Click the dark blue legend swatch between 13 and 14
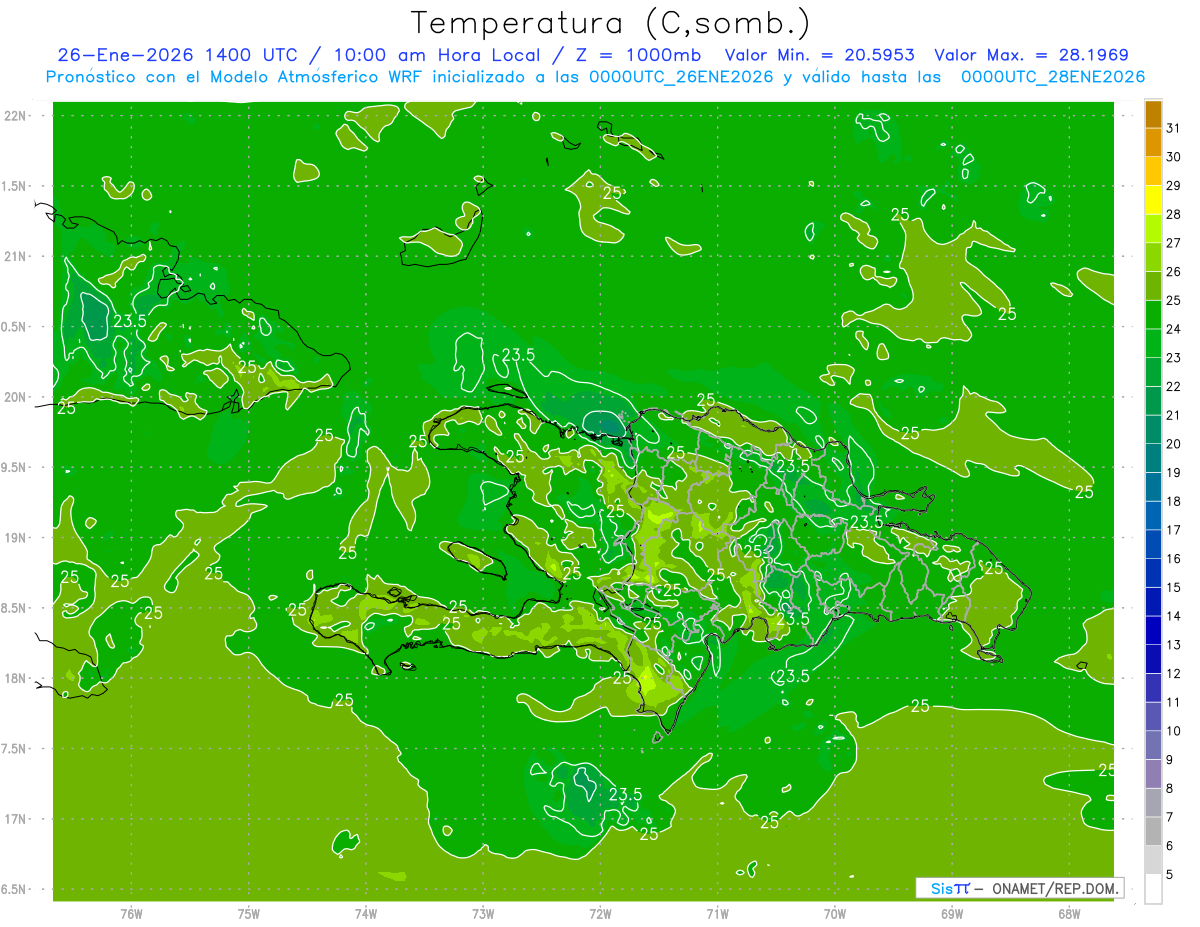1200x927 pixels. [1153, 630]
